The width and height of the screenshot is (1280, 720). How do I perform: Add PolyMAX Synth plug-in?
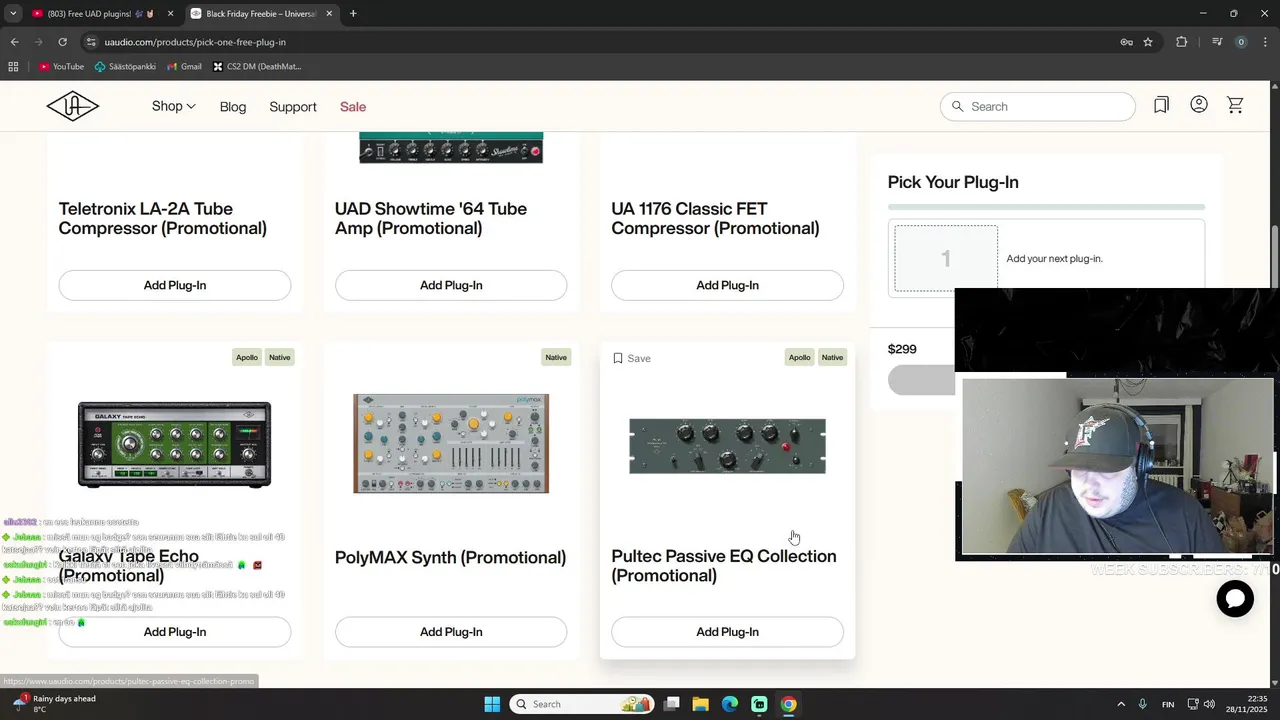tap(451, 632)
